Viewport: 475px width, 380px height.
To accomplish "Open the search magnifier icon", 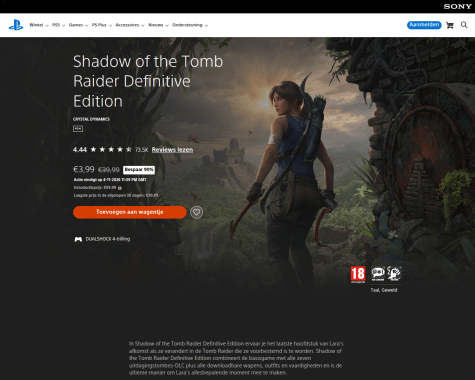I will pyautogui.click(x=464, y=25).
